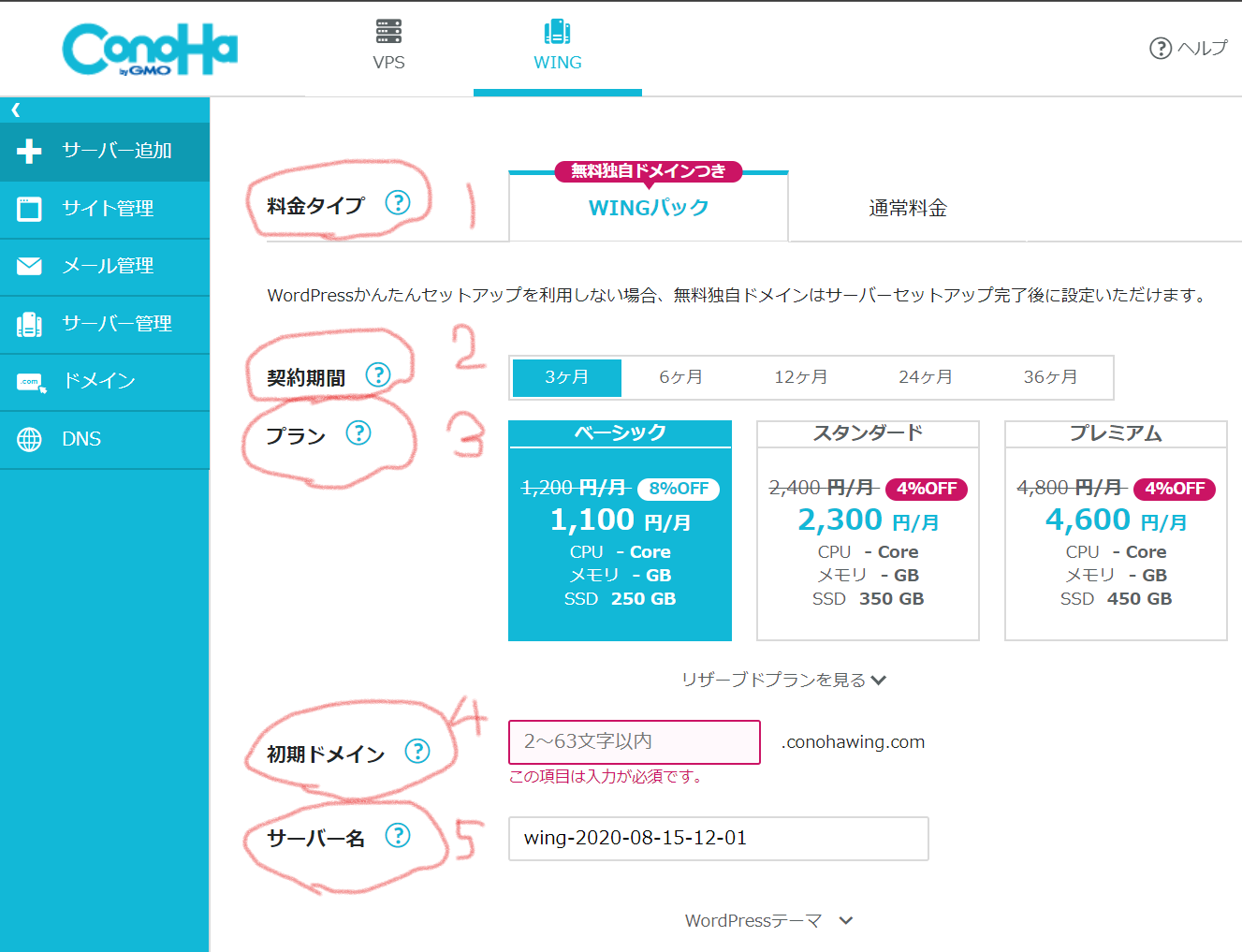Viewport: 1242px width, 952px height.
Task: Click the VPS server icon
Action: (389, 31)
